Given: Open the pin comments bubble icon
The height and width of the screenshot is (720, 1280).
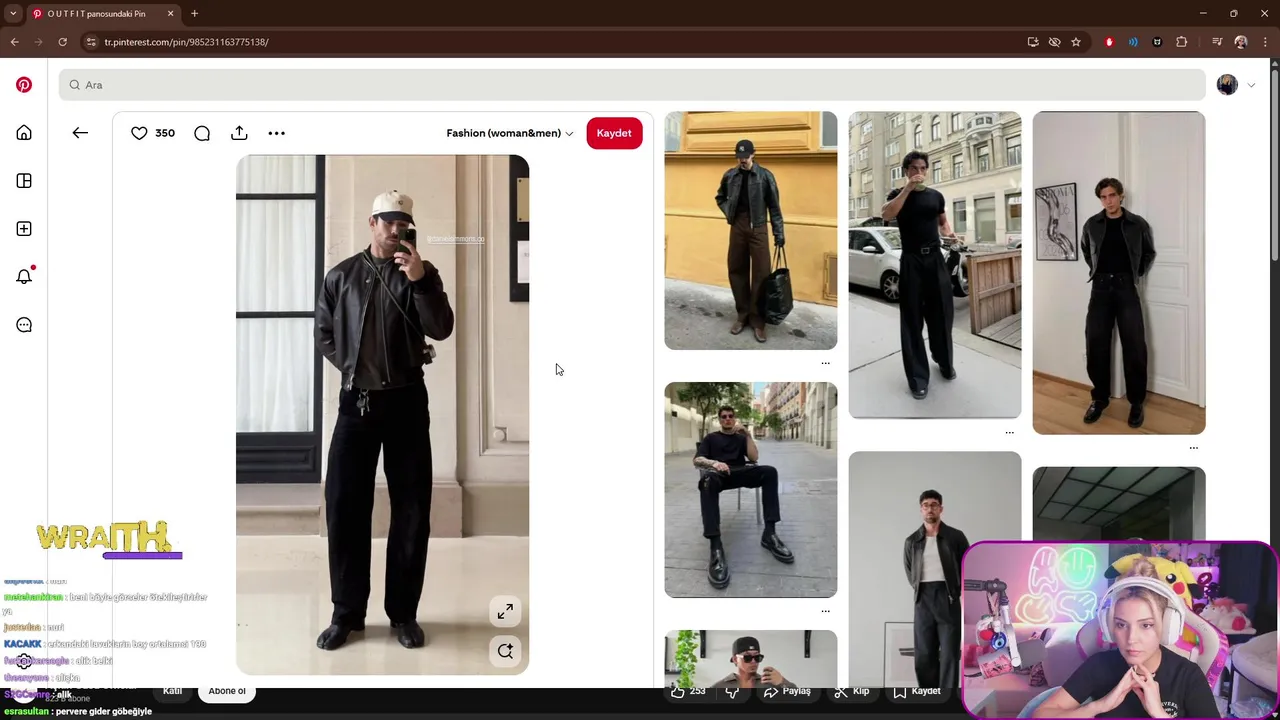Looking at the screenshot, I should 202,133.
